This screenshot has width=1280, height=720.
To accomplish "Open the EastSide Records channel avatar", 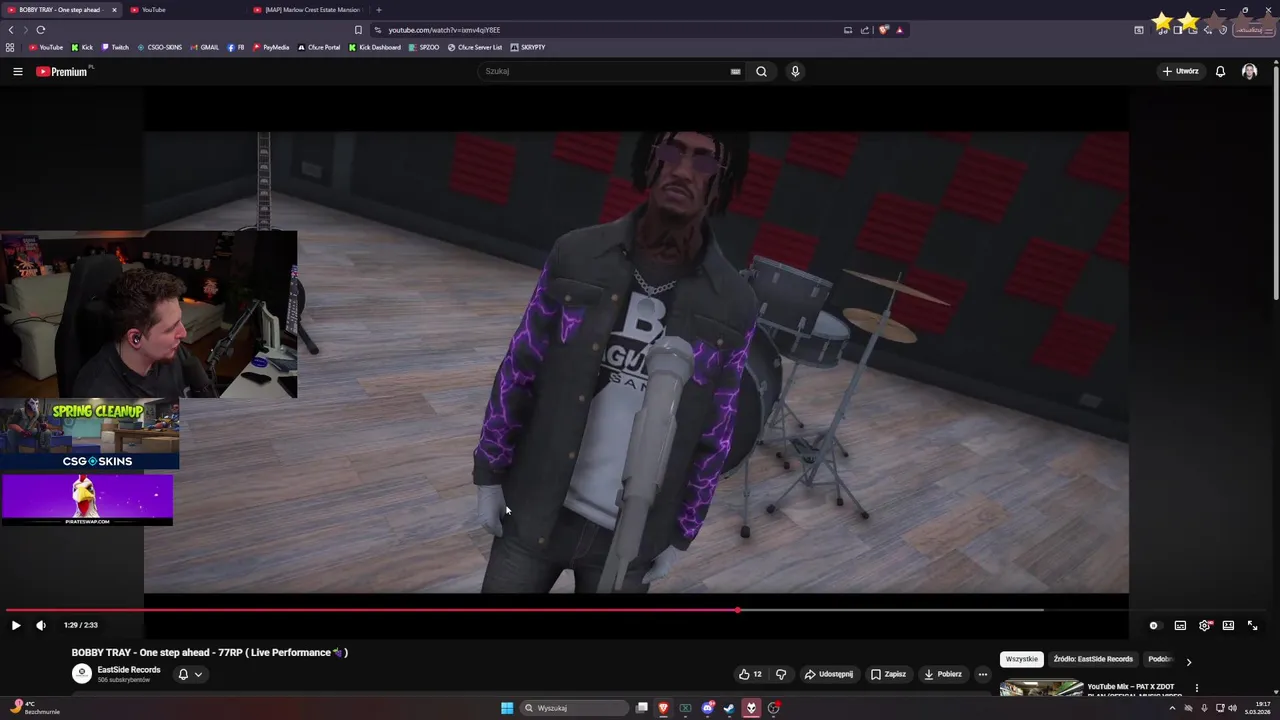I will point(82,673).
